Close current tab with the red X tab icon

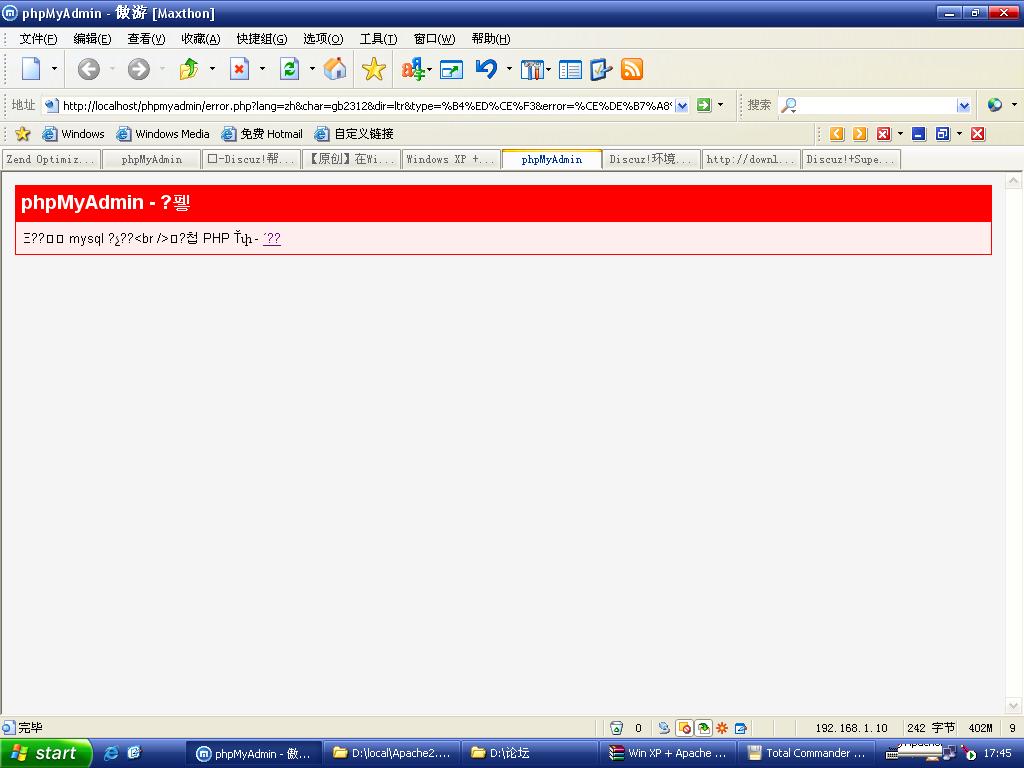click(884, 134)
